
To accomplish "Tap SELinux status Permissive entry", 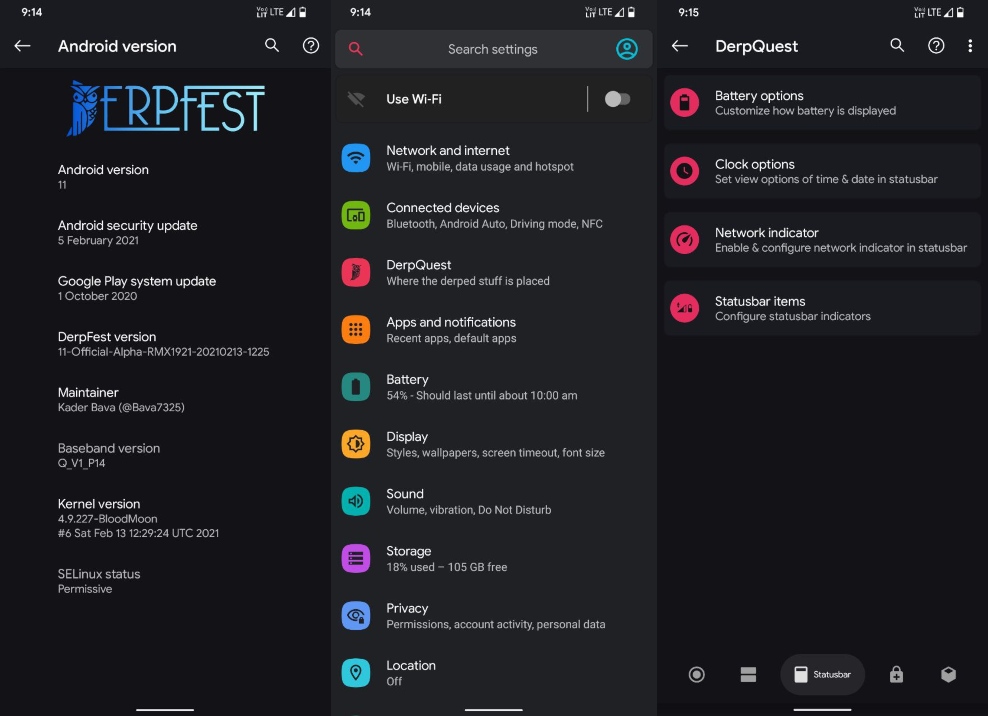I will click(x=99, y=580).
